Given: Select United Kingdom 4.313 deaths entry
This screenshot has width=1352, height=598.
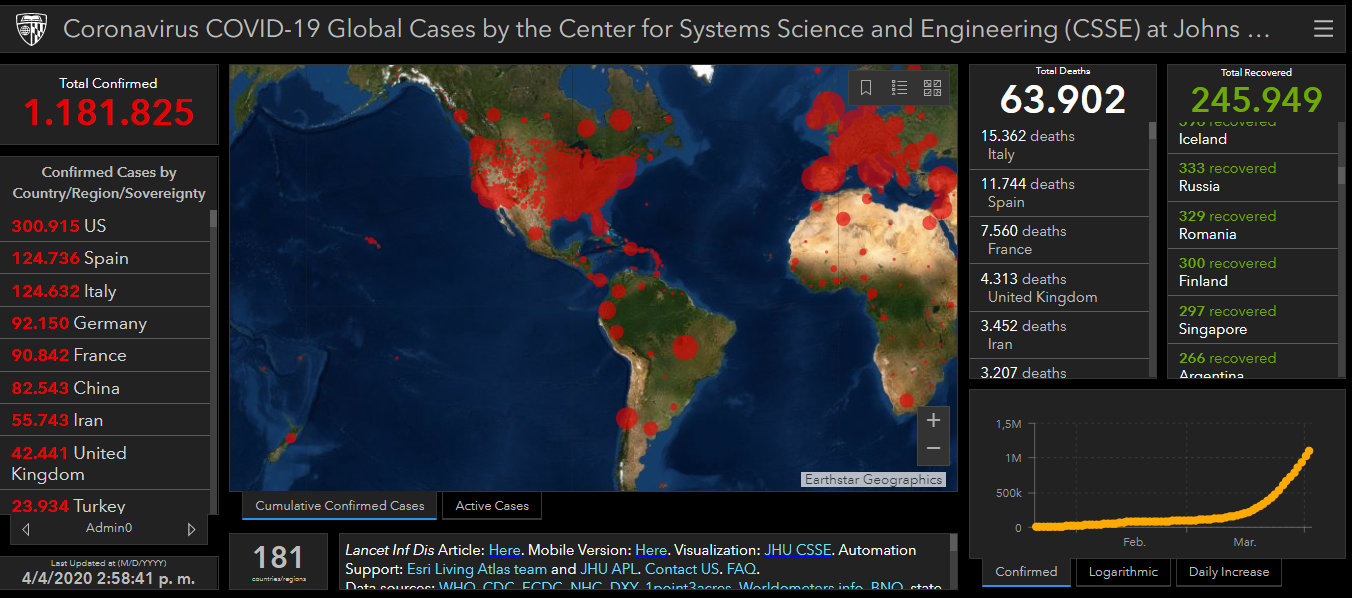Looking at the screenshot, I should point(1059,288).
